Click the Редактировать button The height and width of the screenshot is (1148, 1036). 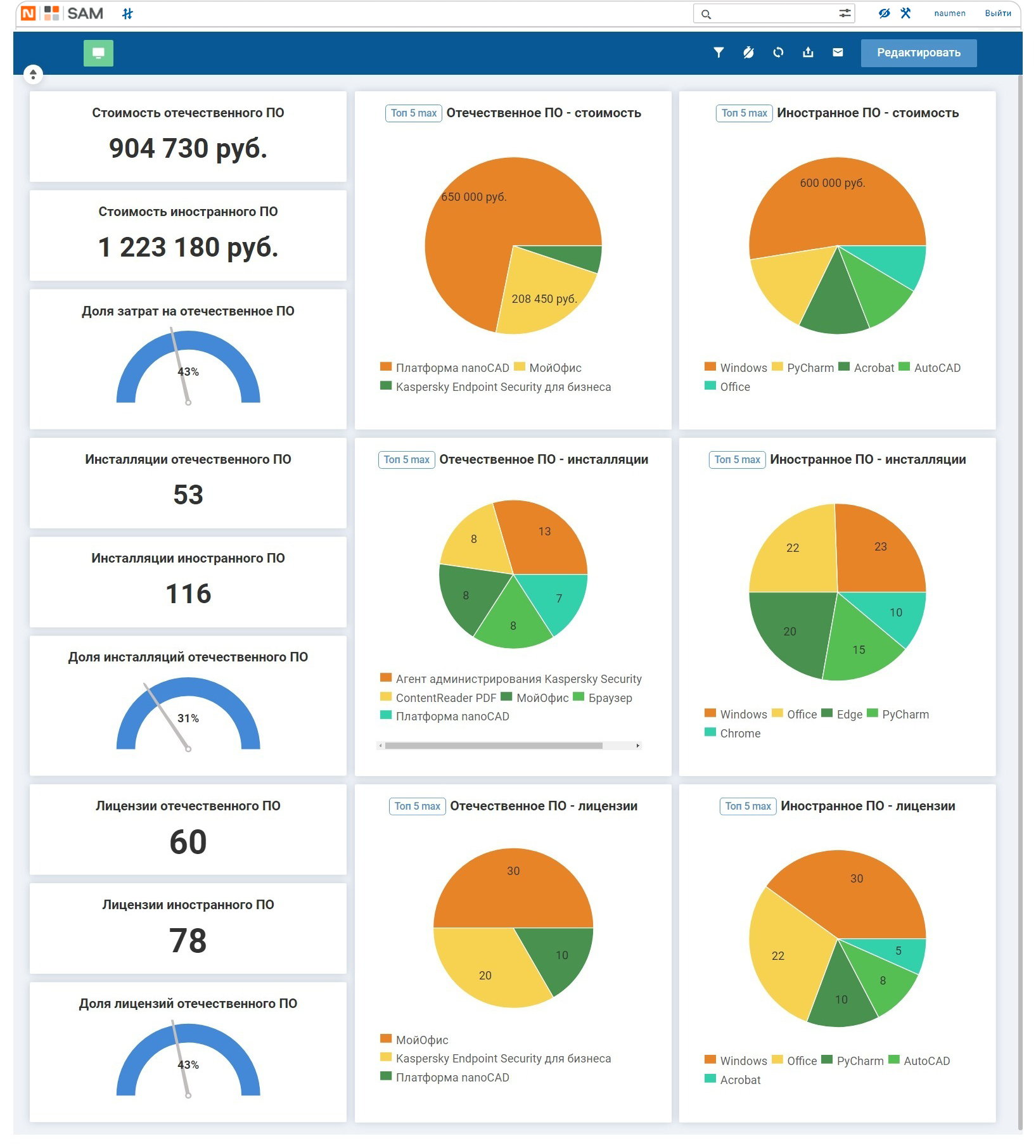pos(918,53)
